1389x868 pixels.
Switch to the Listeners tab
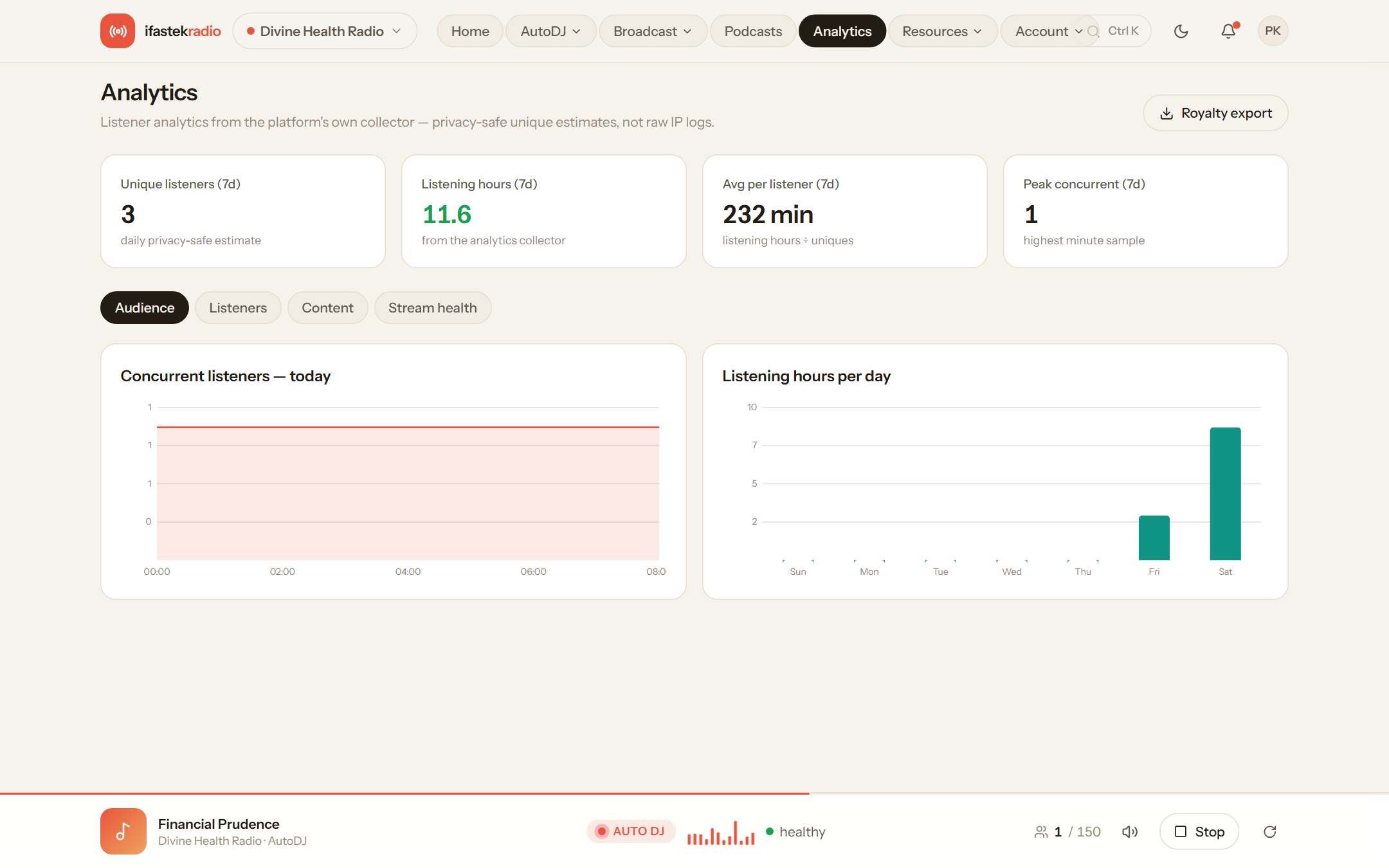[x=238, y=307]
